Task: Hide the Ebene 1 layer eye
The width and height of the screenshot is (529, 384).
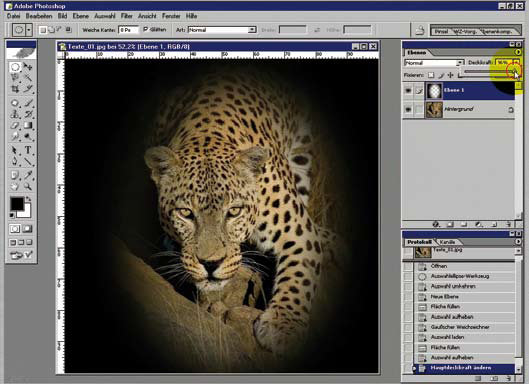Action: pos(408,90)
